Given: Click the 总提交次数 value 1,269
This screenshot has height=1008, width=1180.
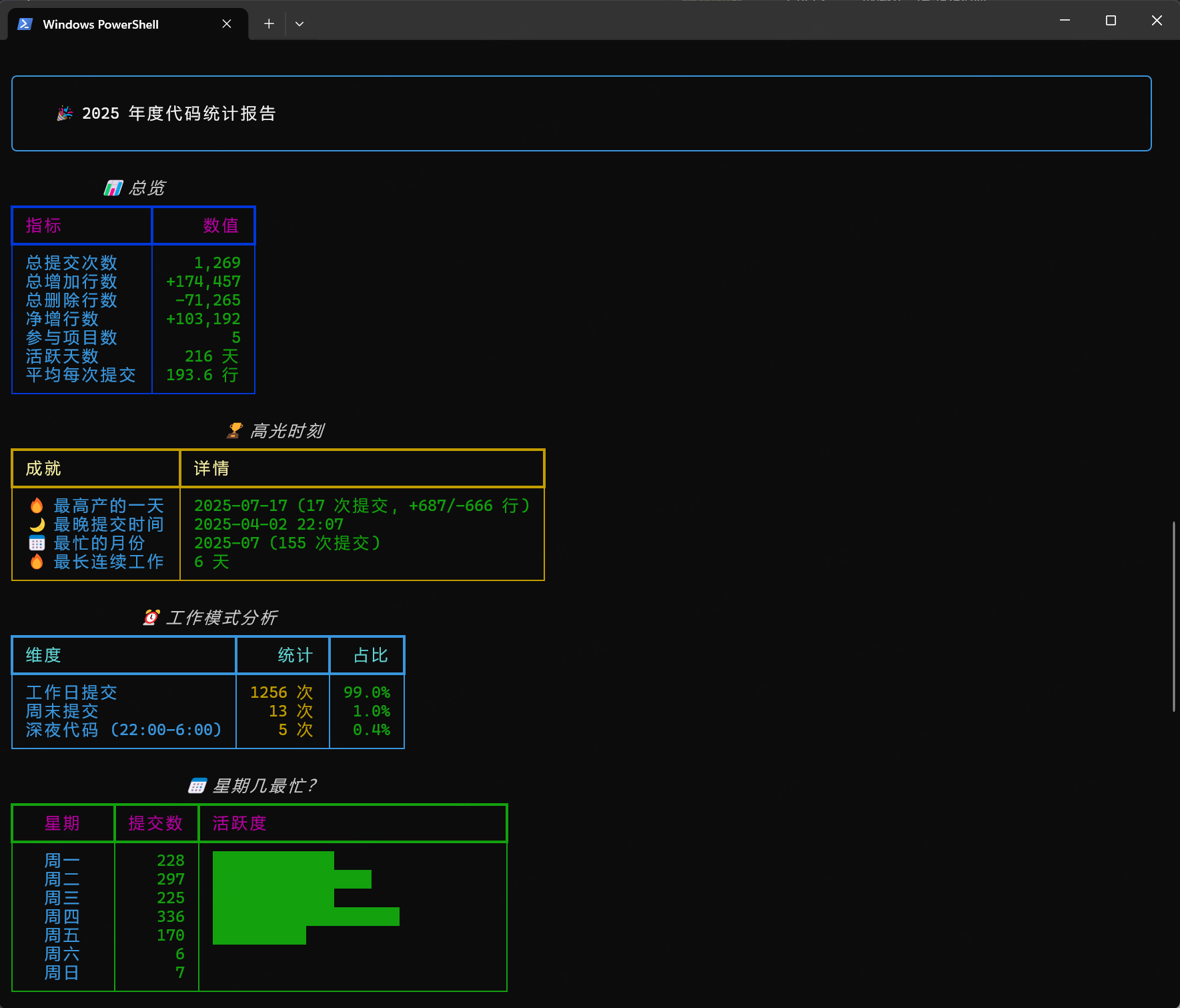Looking at the screenshot, I should point(217,263).
